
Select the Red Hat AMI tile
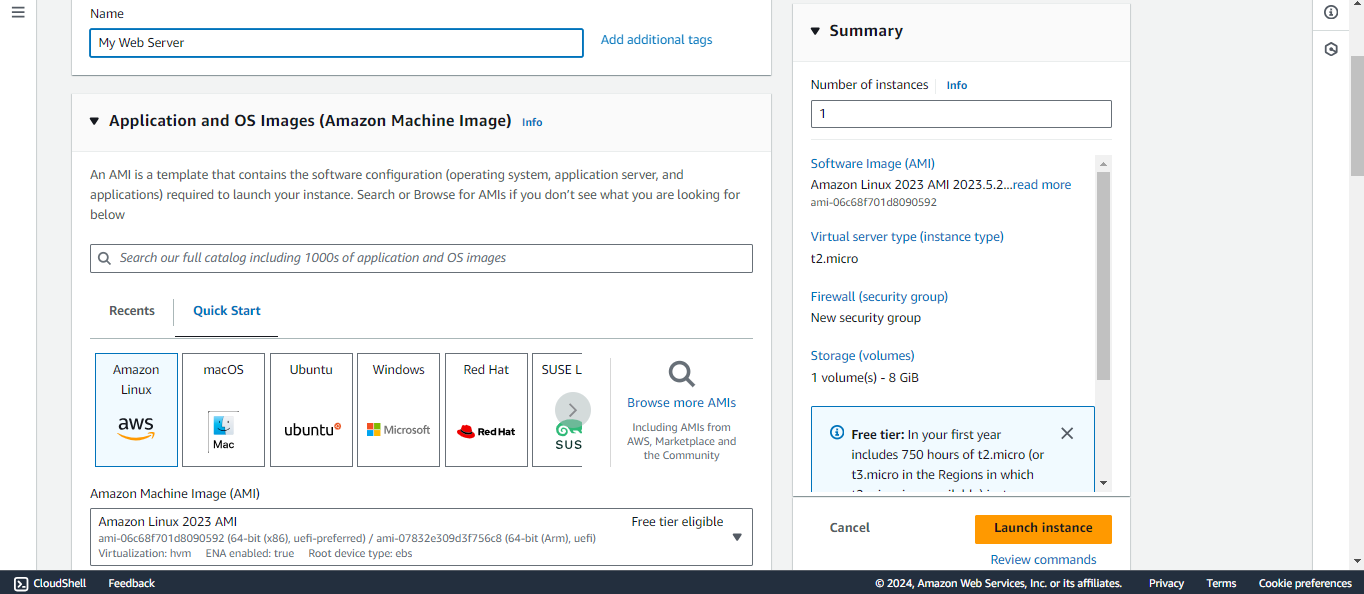(x=486, y=410)
